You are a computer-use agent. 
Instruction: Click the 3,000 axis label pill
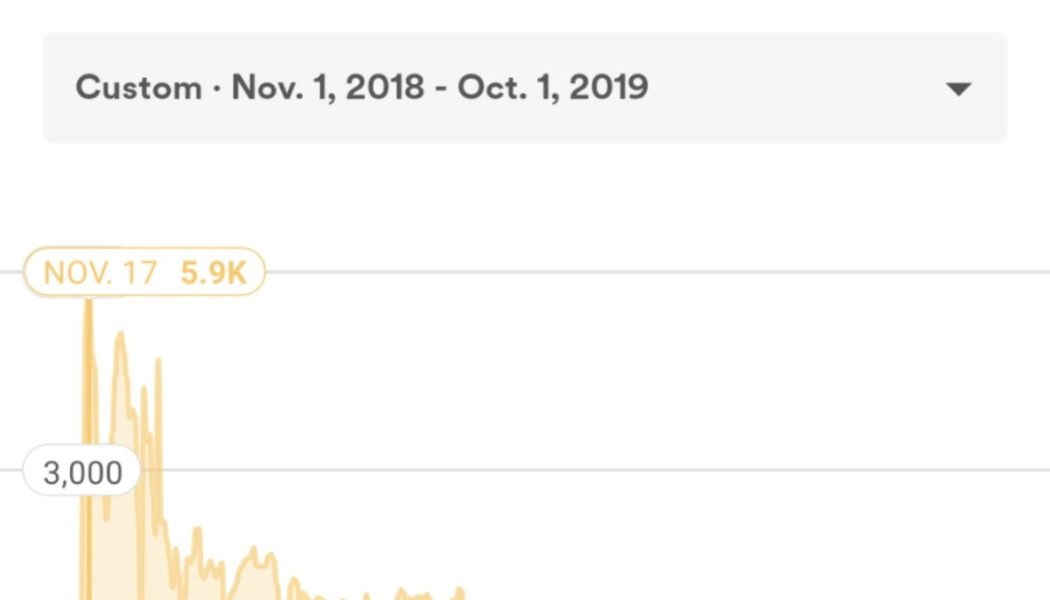(x=83, y=473)
